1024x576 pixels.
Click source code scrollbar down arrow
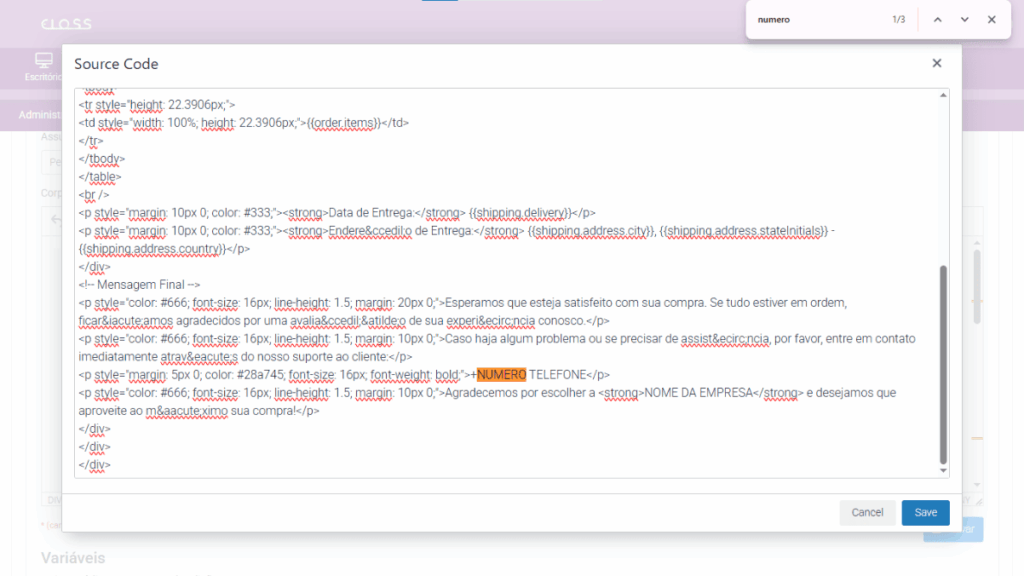[942, 470]
